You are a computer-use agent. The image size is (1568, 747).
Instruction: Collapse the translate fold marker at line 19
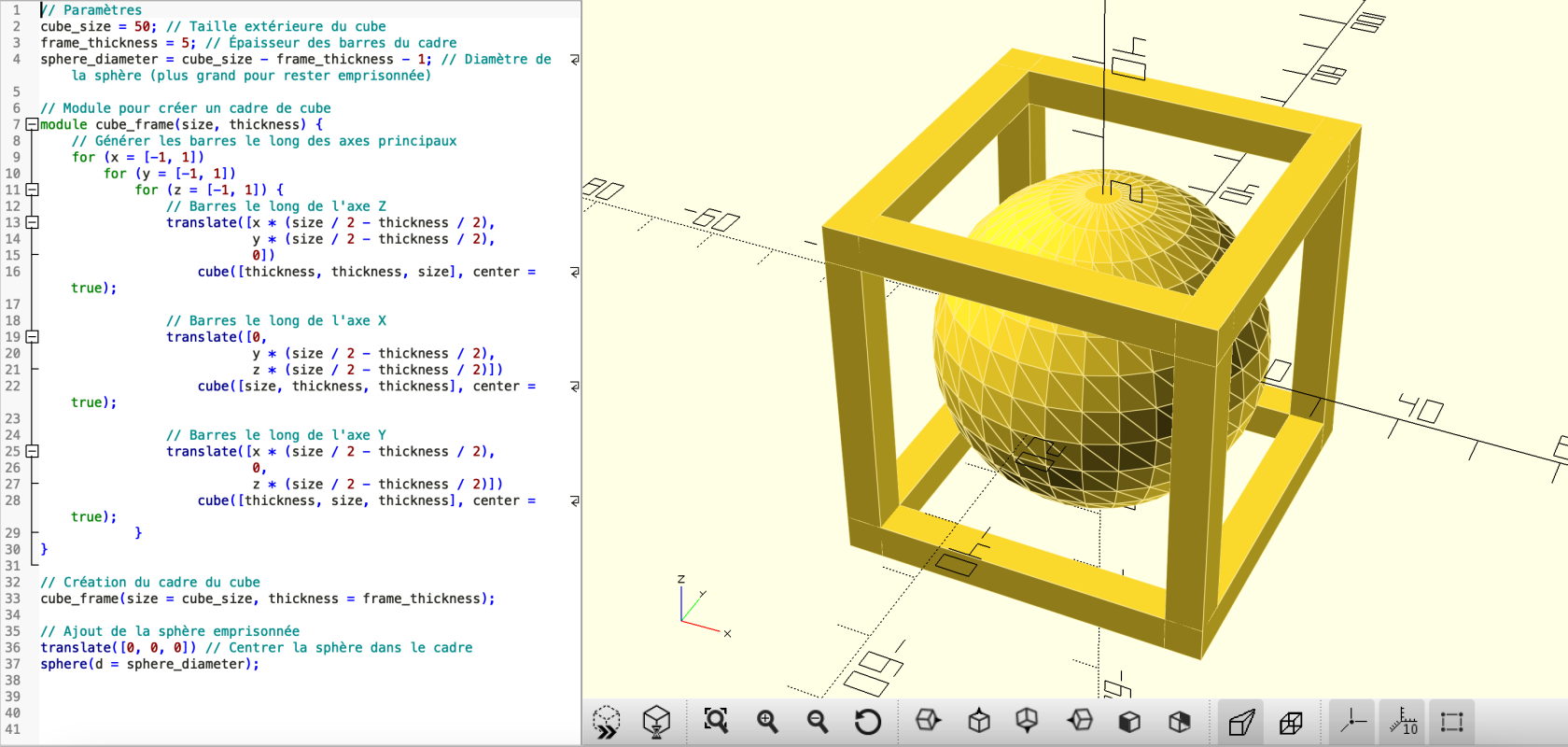coord(32,337)
